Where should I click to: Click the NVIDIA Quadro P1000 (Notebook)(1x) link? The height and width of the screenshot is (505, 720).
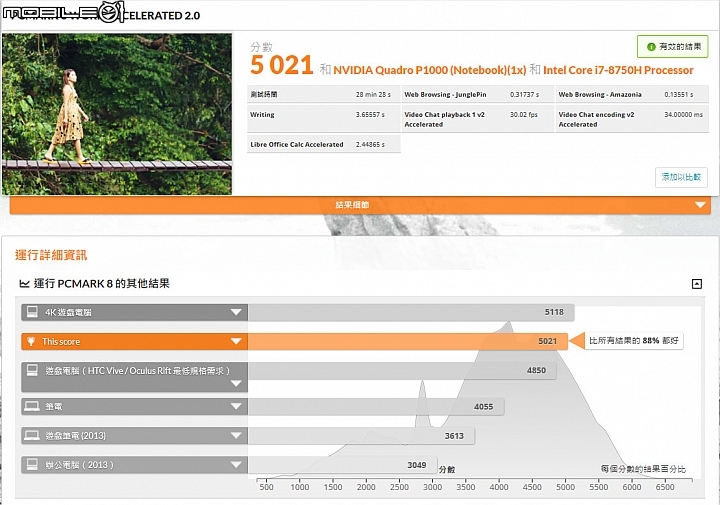430,70
